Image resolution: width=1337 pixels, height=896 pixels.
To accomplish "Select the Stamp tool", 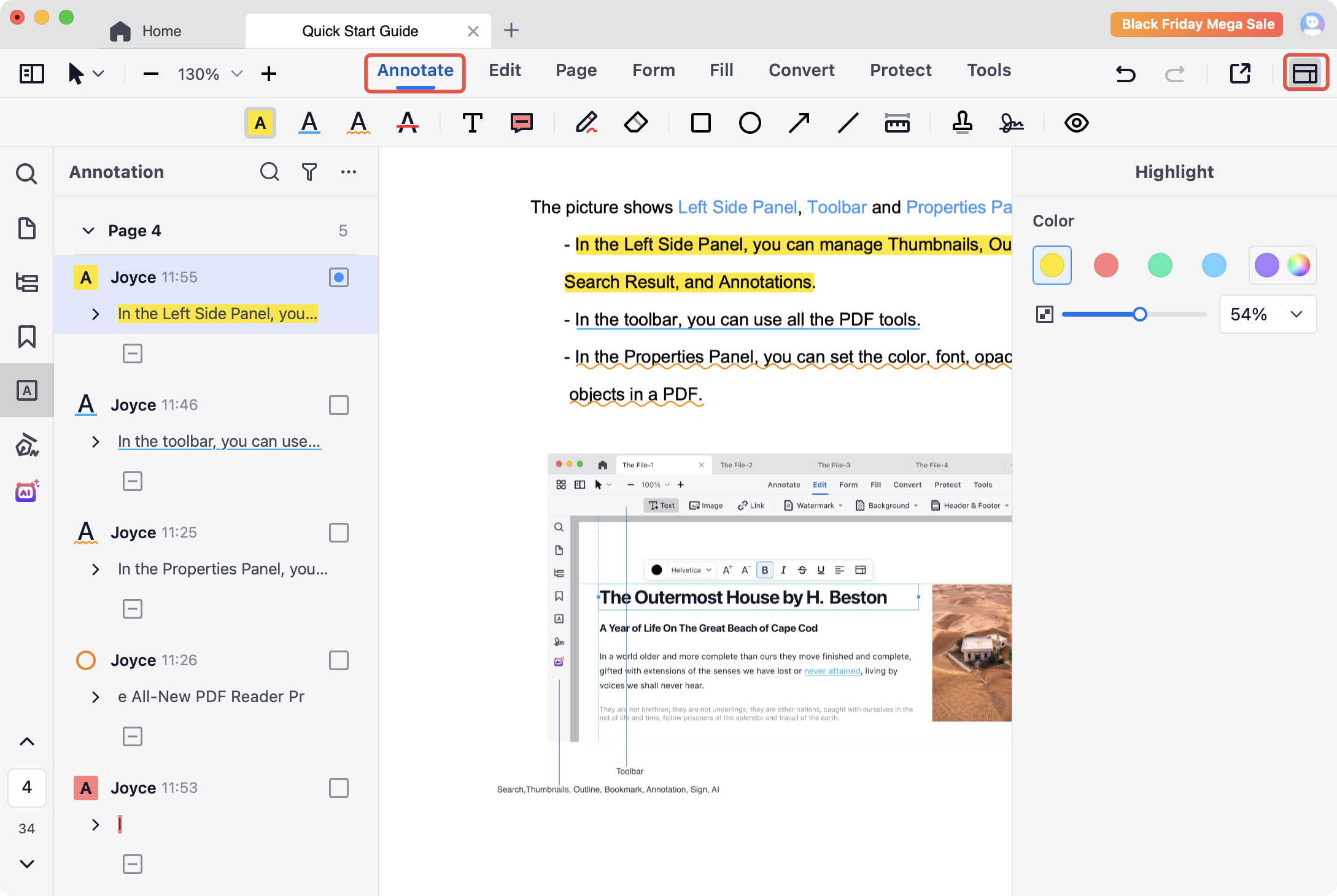I will point(962,123).
